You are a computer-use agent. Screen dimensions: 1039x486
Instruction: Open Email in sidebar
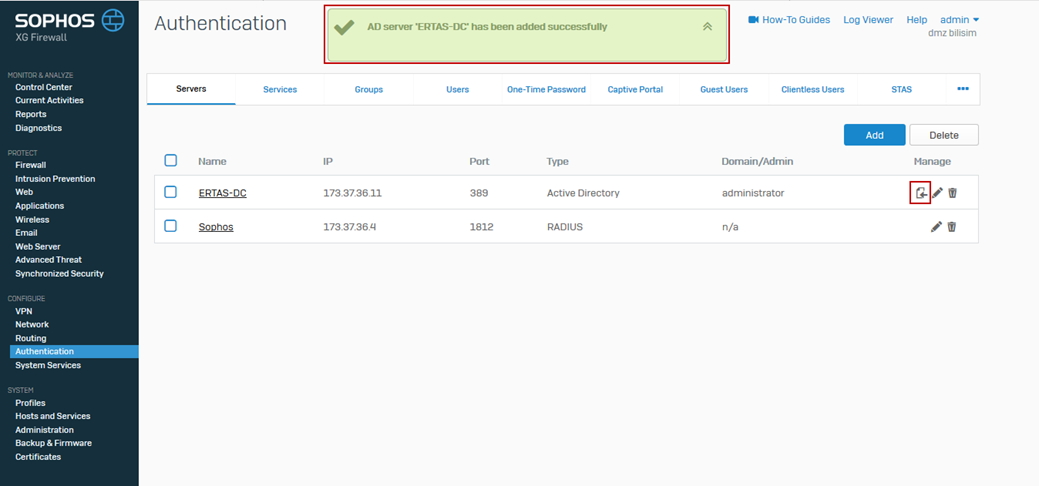[27, 233]
